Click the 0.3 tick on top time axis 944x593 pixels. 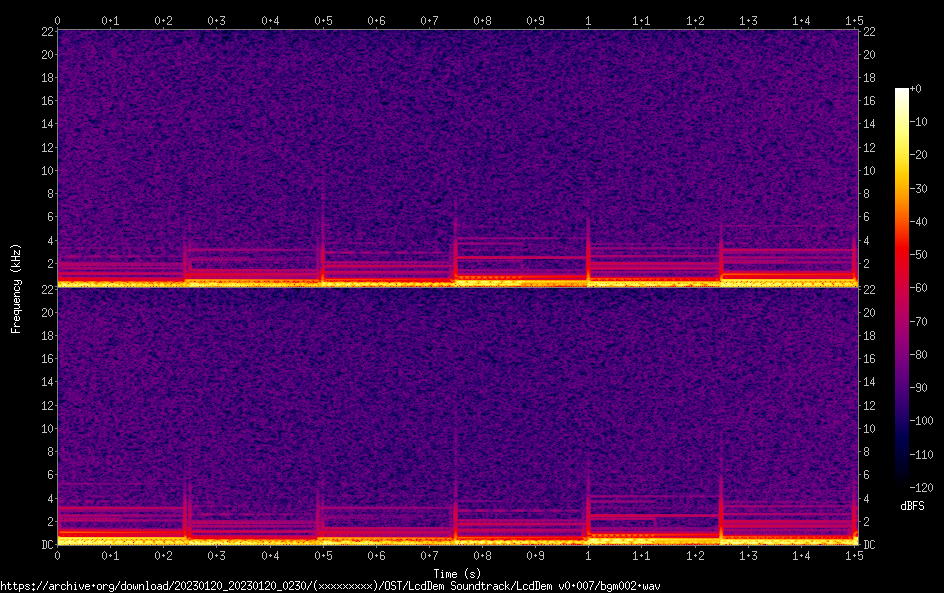point(216,20)
